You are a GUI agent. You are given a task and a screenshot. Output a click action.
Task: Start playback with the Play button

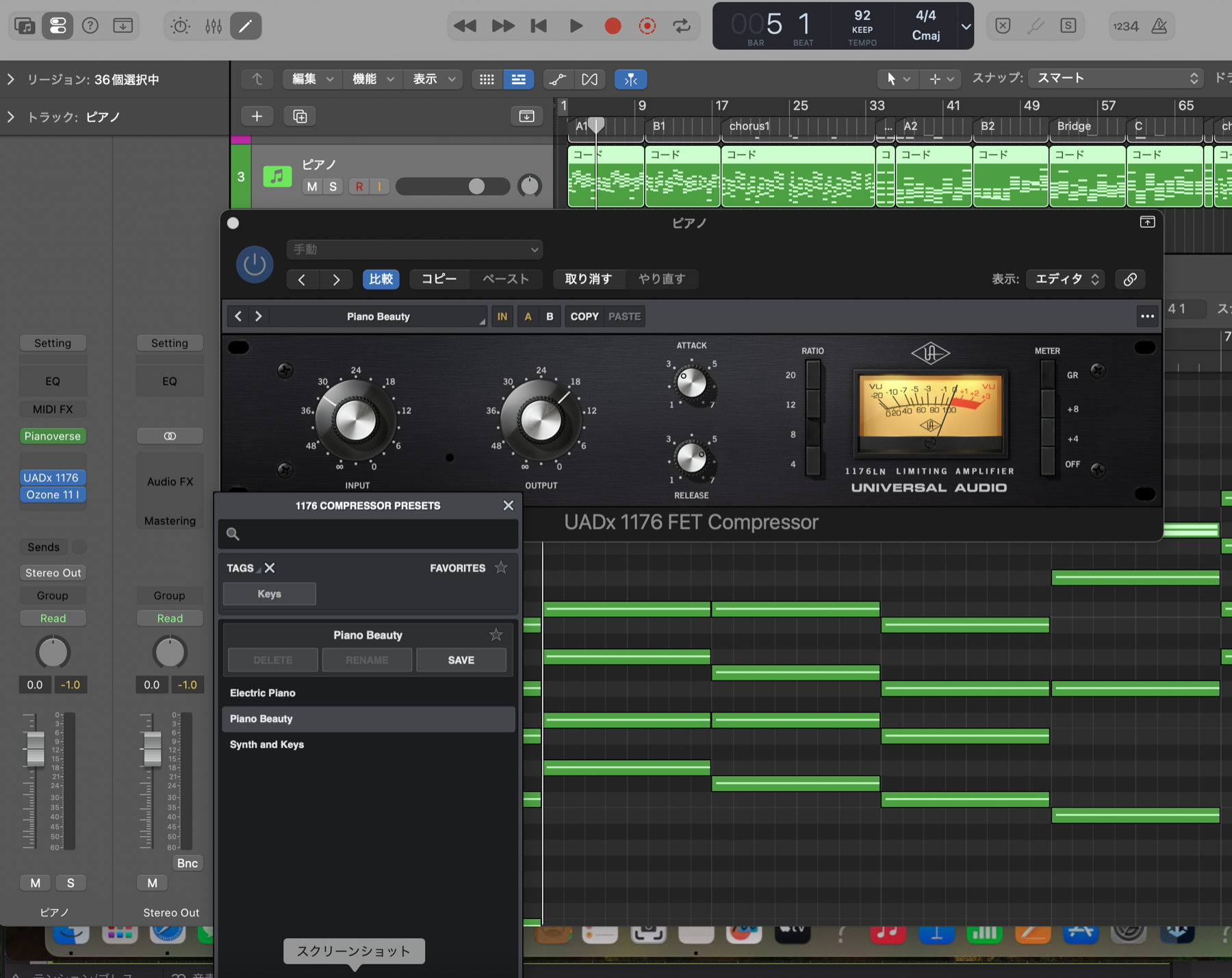[x=576, y=26]
